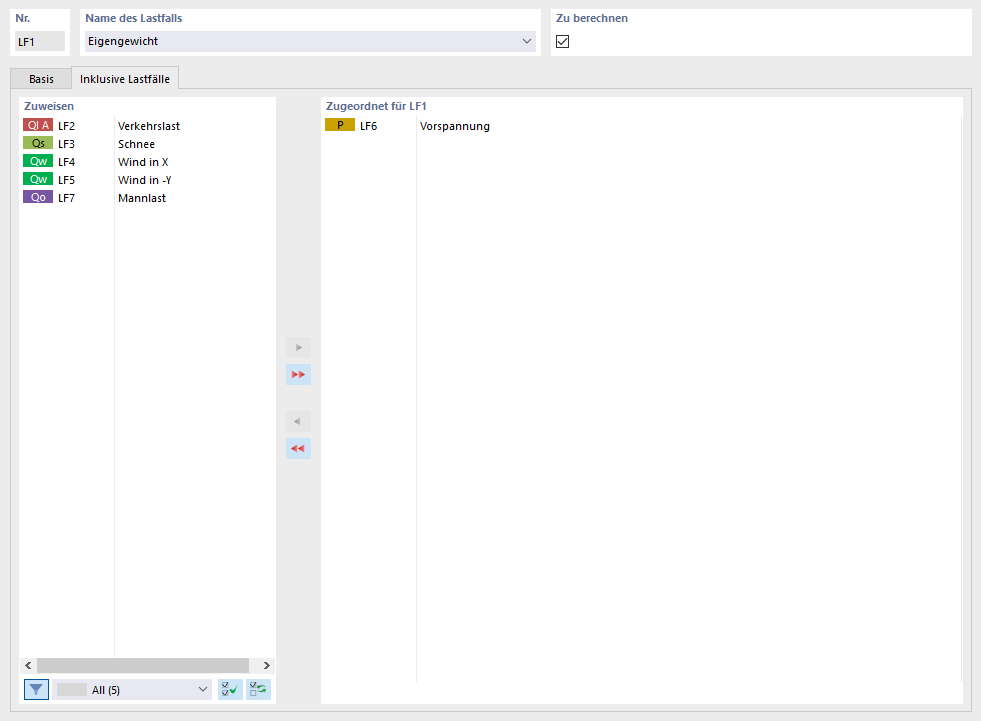The image size is (981, 721).
Task: Click the LF4 label
Action: [66, 162]
